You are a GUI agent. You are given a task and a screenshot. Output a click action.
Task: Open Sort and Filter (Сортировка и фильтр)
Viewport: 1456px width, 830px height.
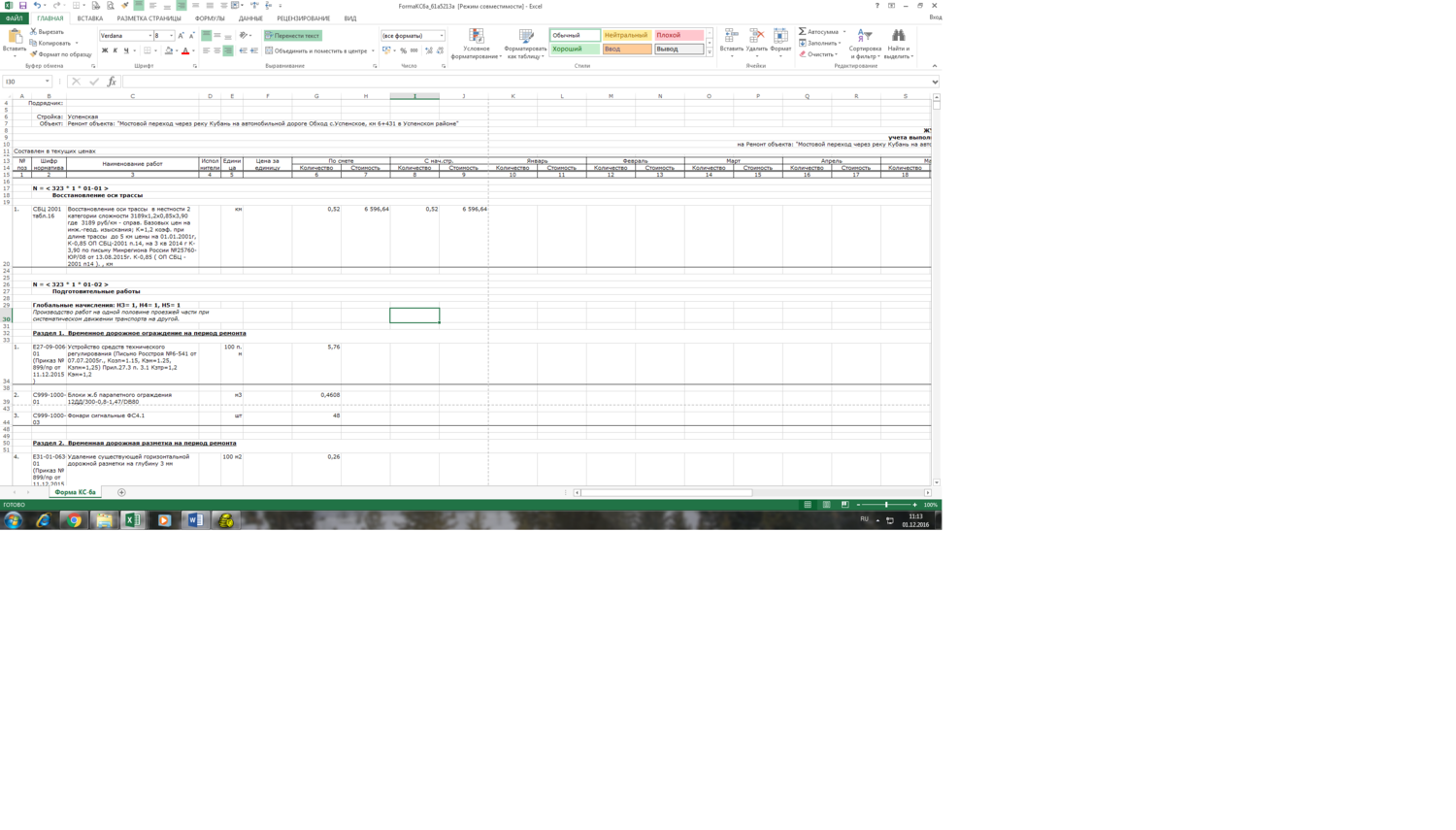[x=865, y=44]
